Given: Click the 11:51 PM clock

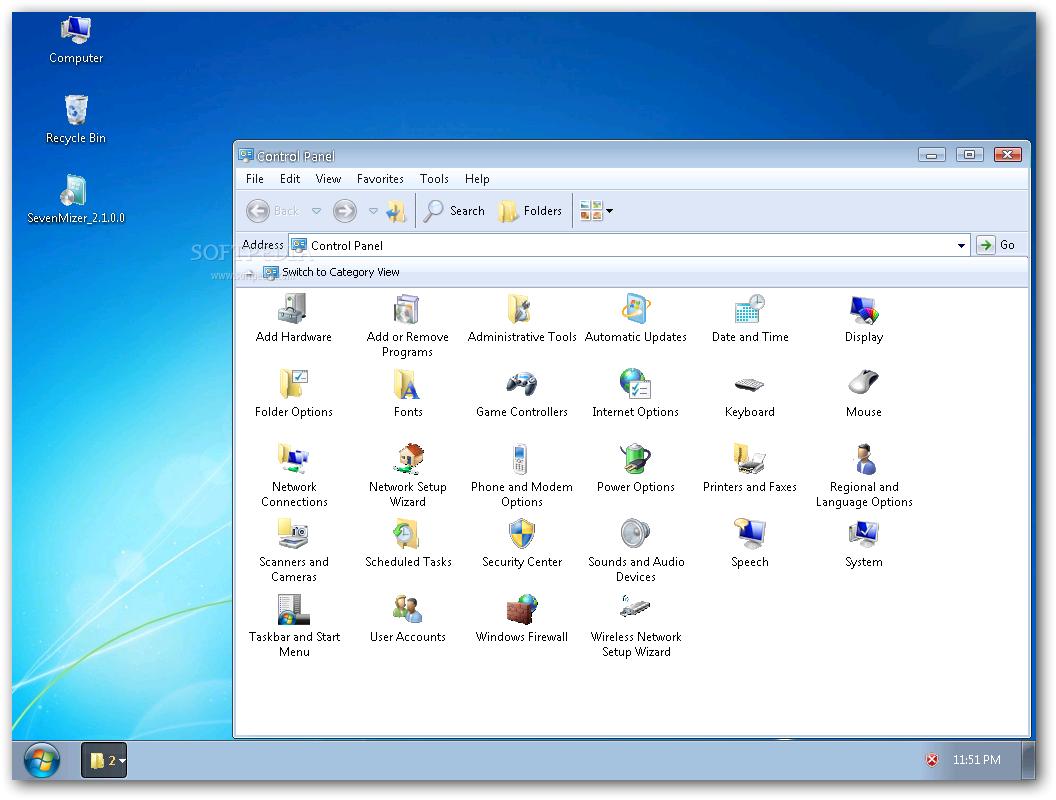Looking at the screenshot, I should pos(977,760).
